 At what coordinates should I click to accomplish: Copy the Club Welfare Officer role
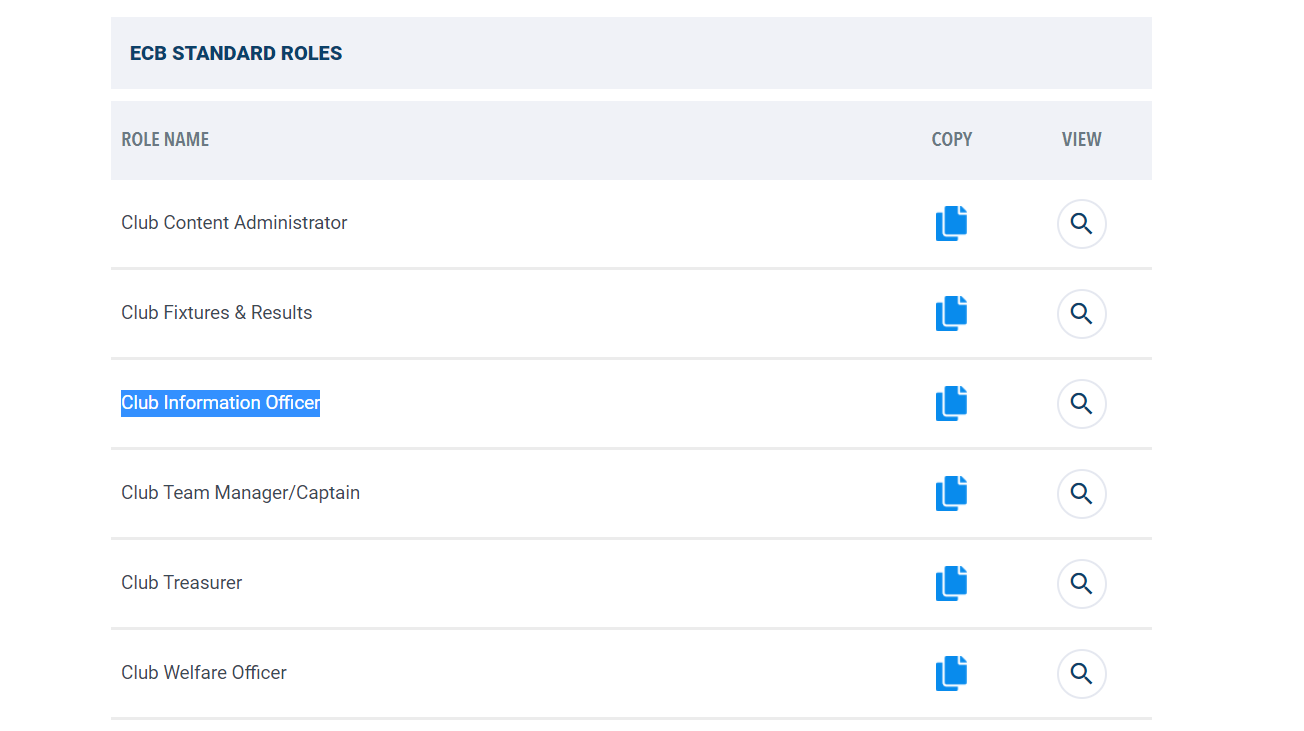(x=952, y=673)
